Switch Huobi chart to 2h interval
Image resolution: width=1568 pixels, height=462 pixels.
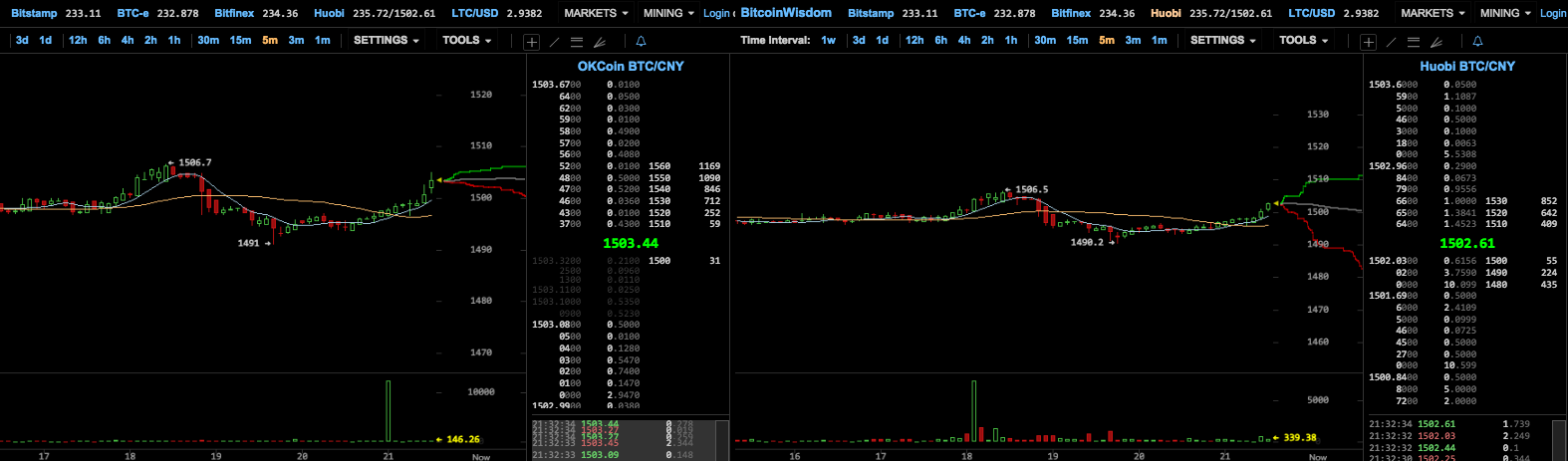(987, 40)
